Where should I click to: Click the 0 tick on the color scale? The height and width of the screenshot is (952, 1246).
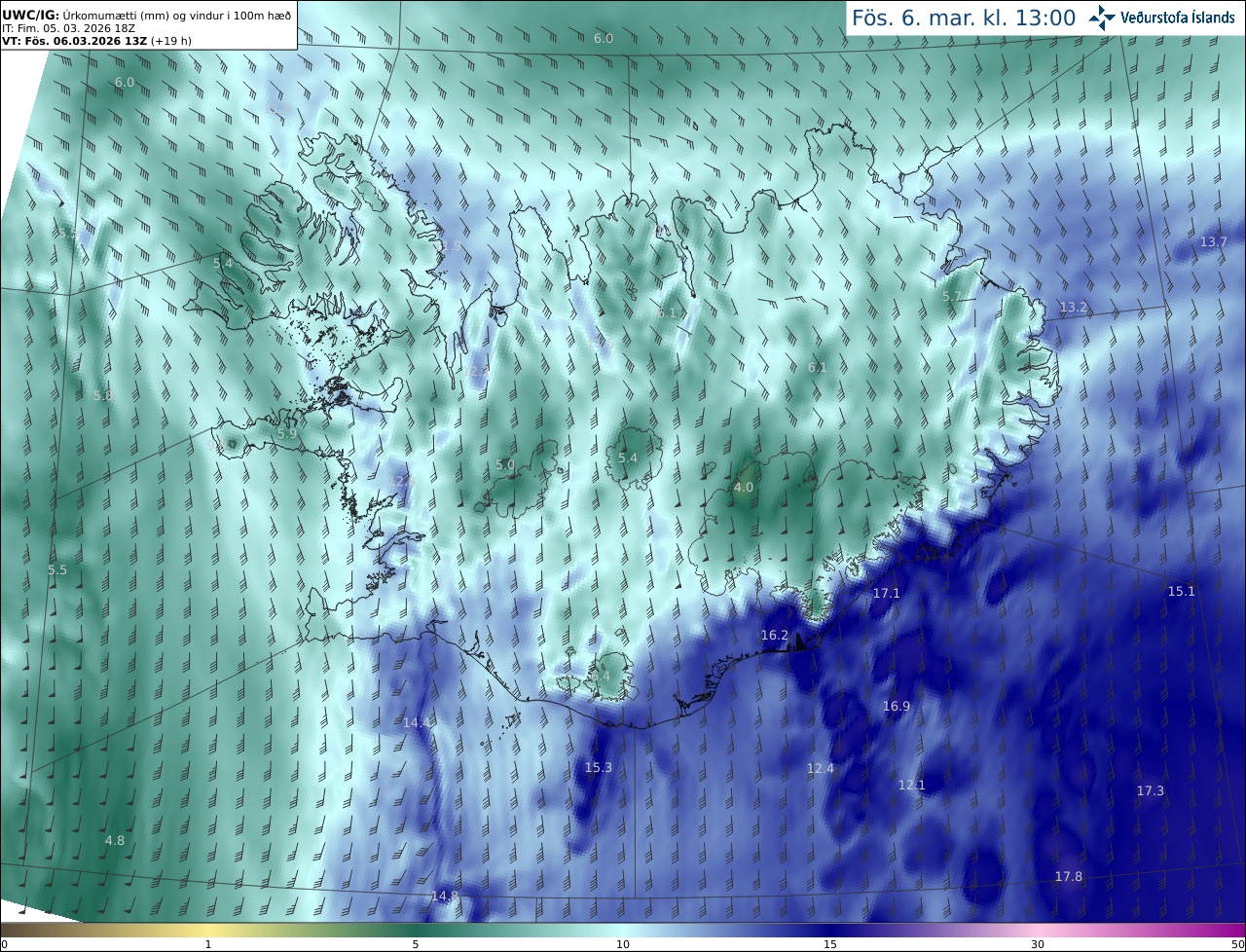pyautogui.click(x=4, y=944)
